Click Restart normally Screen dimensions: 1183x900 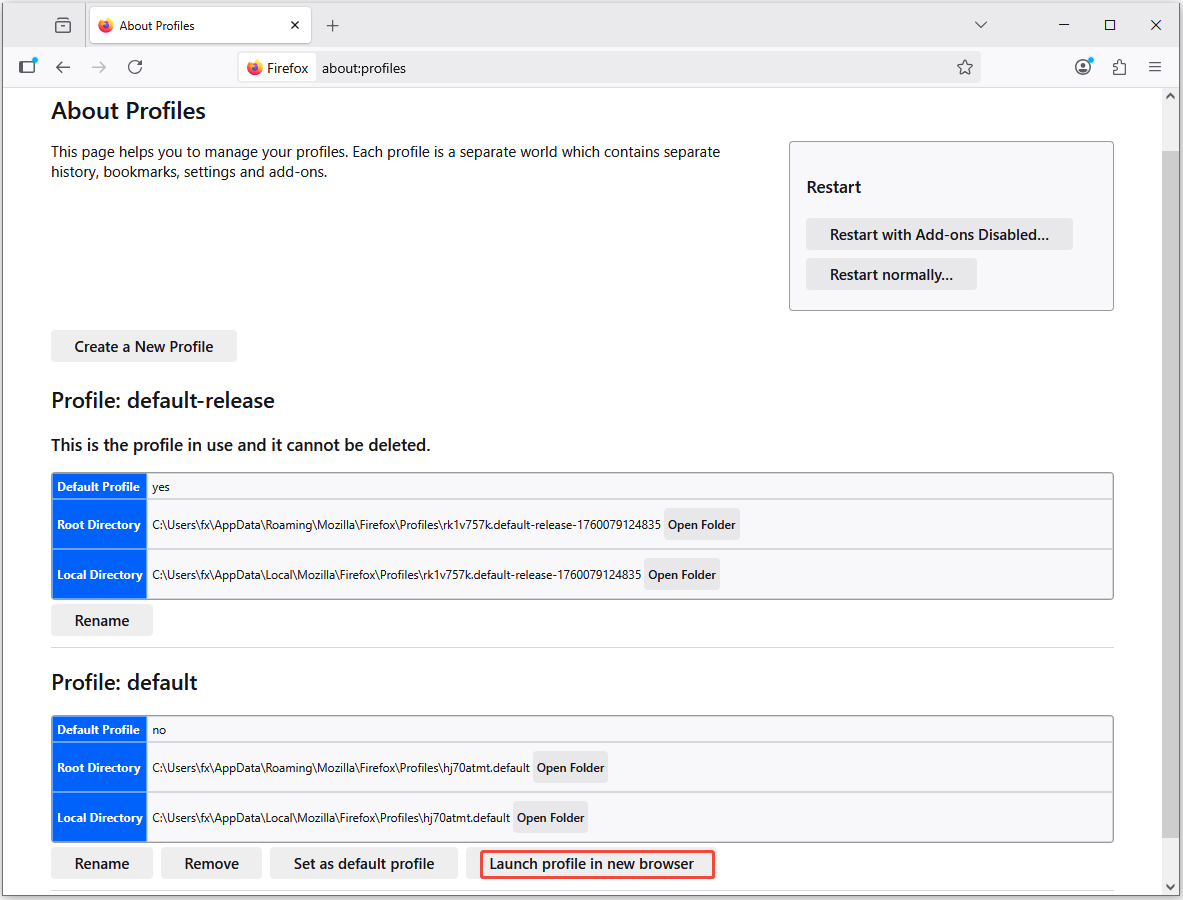(891, 274)
